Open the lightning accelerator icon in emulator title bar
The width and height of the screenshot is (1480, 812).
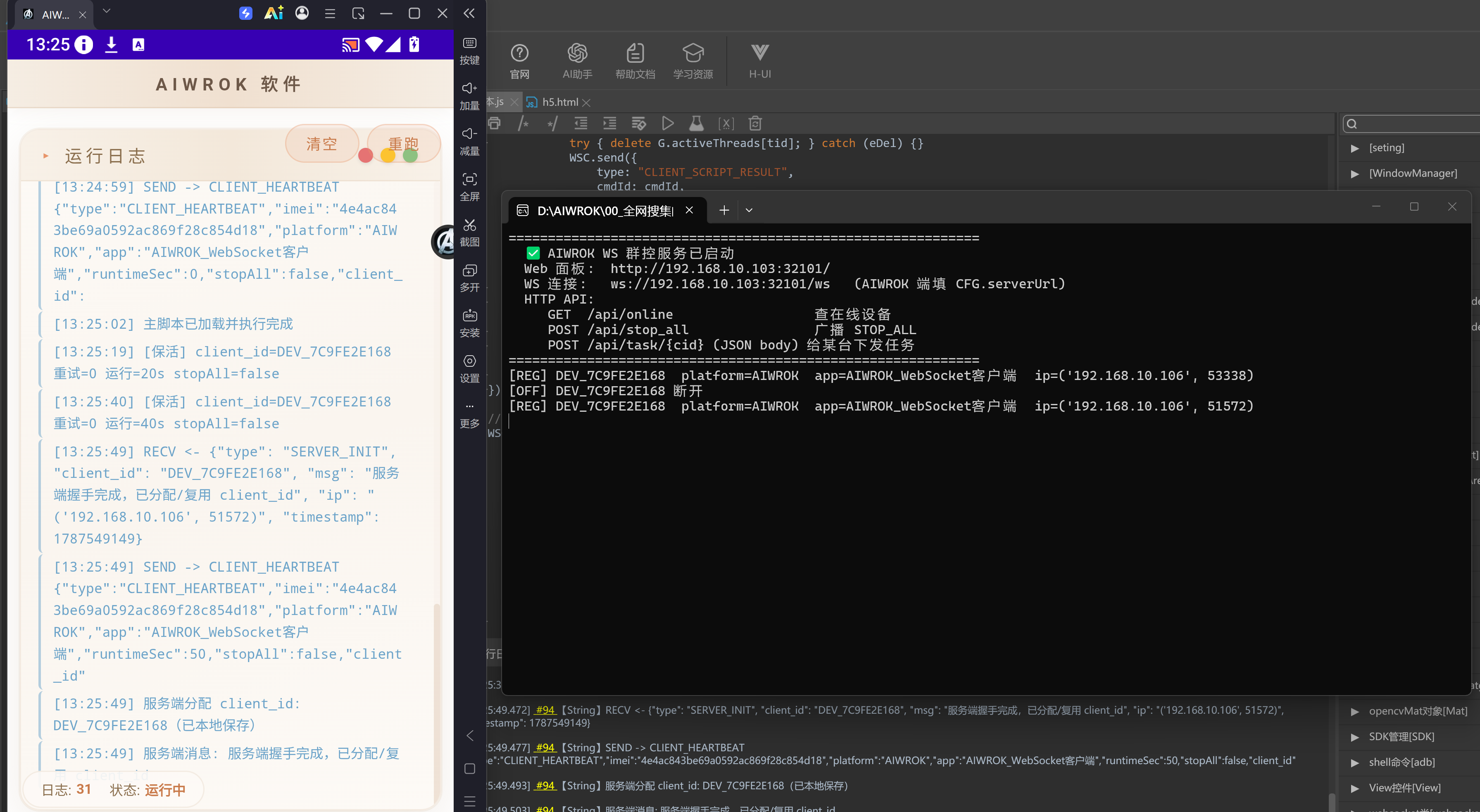point(245,13)
